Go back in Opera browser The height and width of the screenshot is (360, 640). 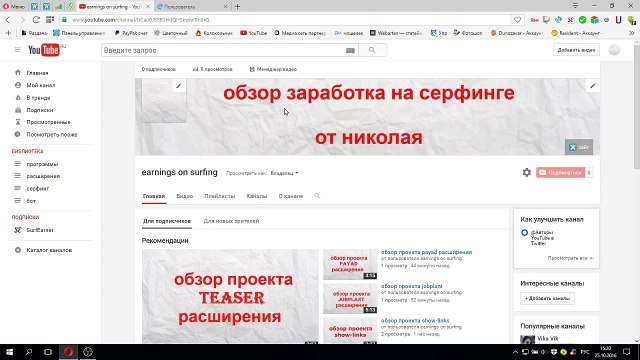8,20
